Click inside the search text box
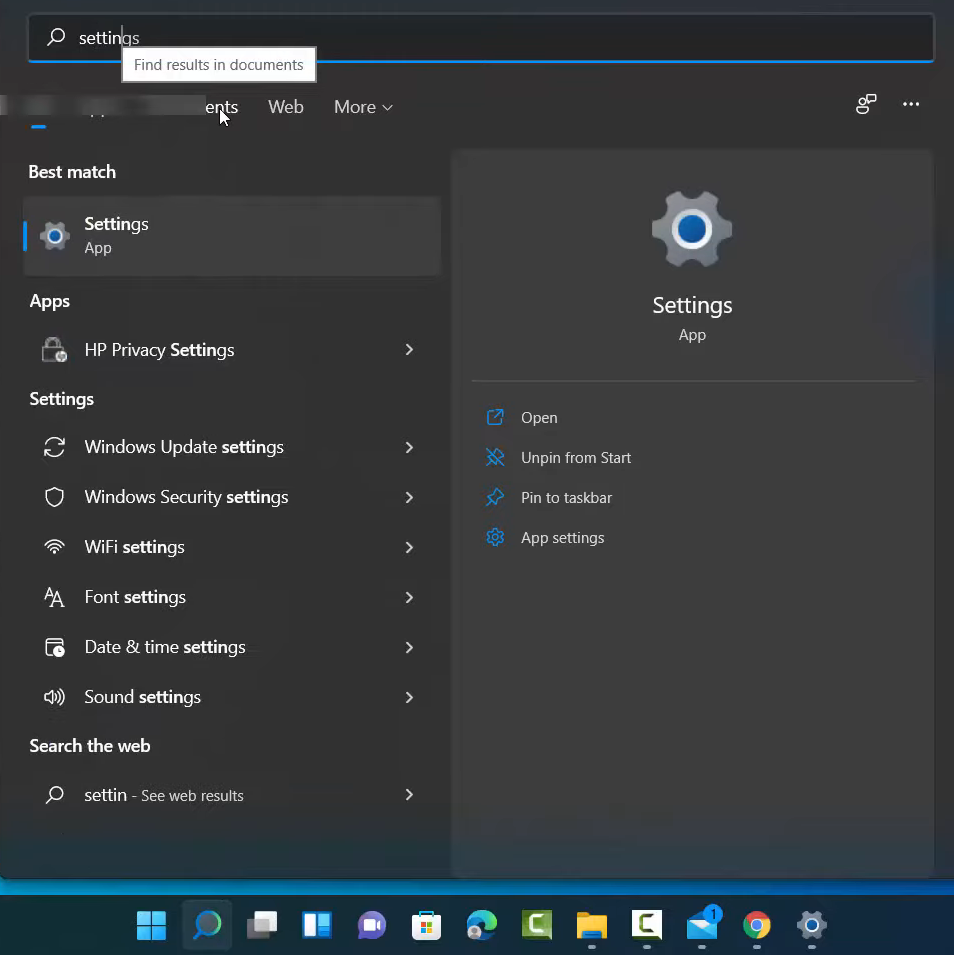Viewport: 954px width, 955px height. (x=500, y=38)
